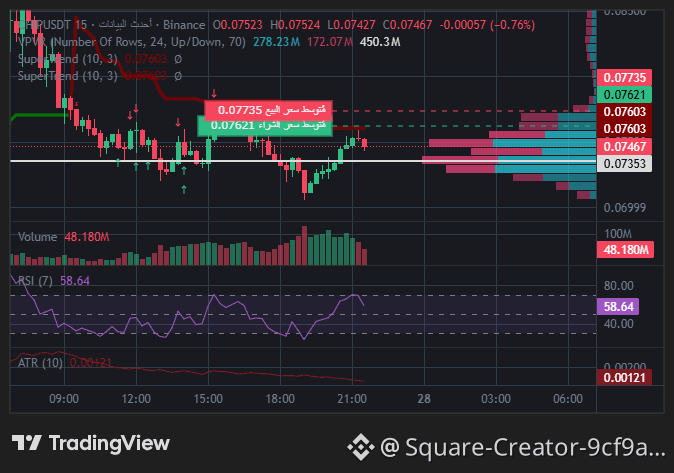Viewport: 674px width, 473px height.
Task: Click the 80.00 RSI scale label
Action: pyautogui.click(x=619, y=286)
